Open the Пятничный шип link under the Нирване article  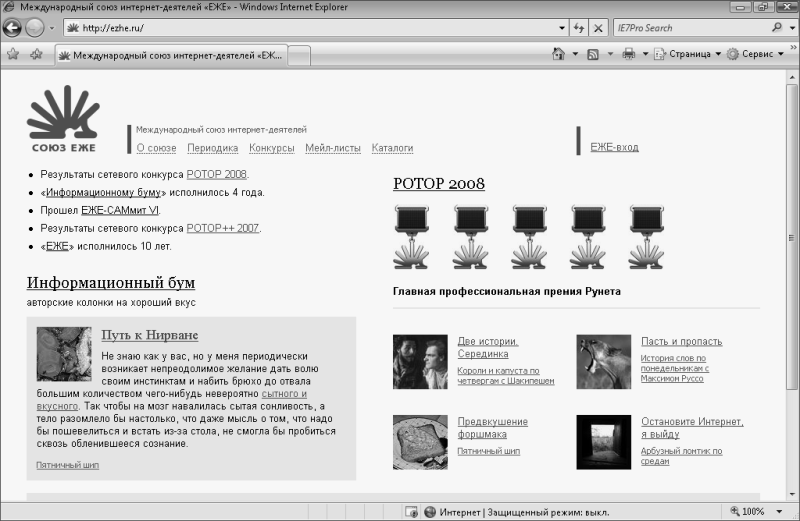[67, 465]
